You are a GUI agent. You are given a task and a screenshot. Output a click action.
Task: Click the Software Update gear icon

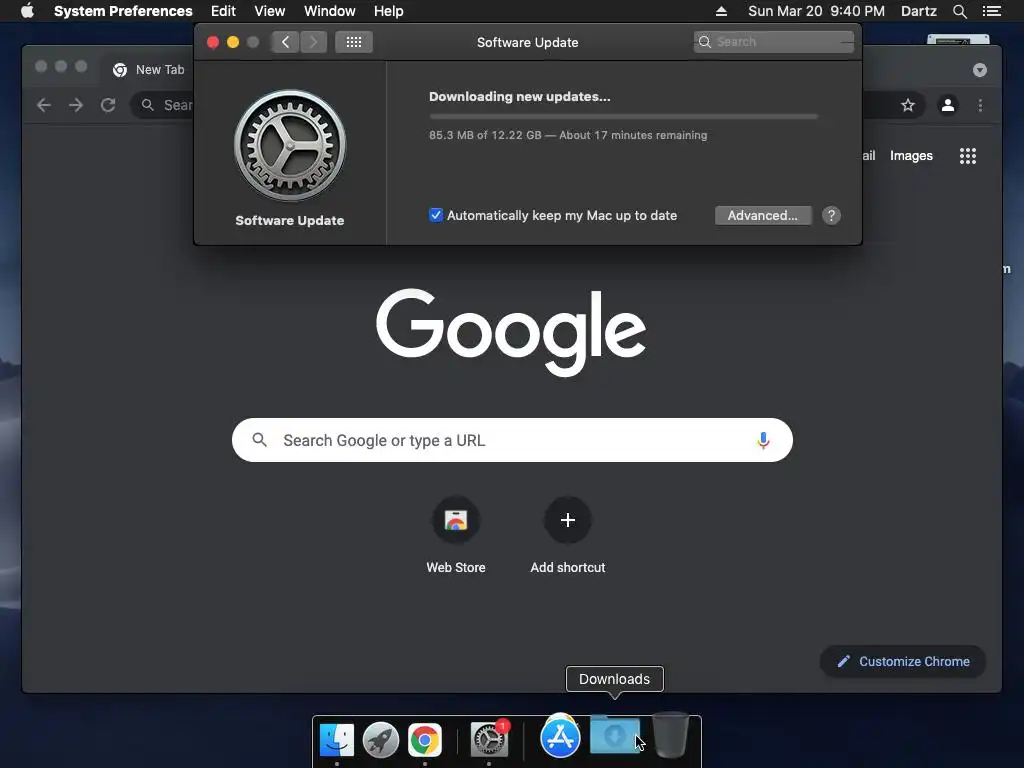(x=290, y=145)
